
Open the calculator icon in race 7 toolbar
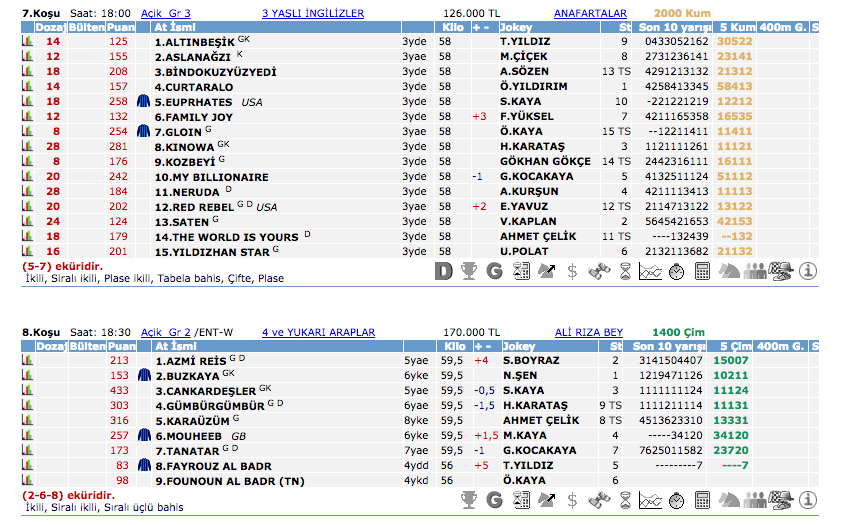pyautogui.click(x=702, y=271)
